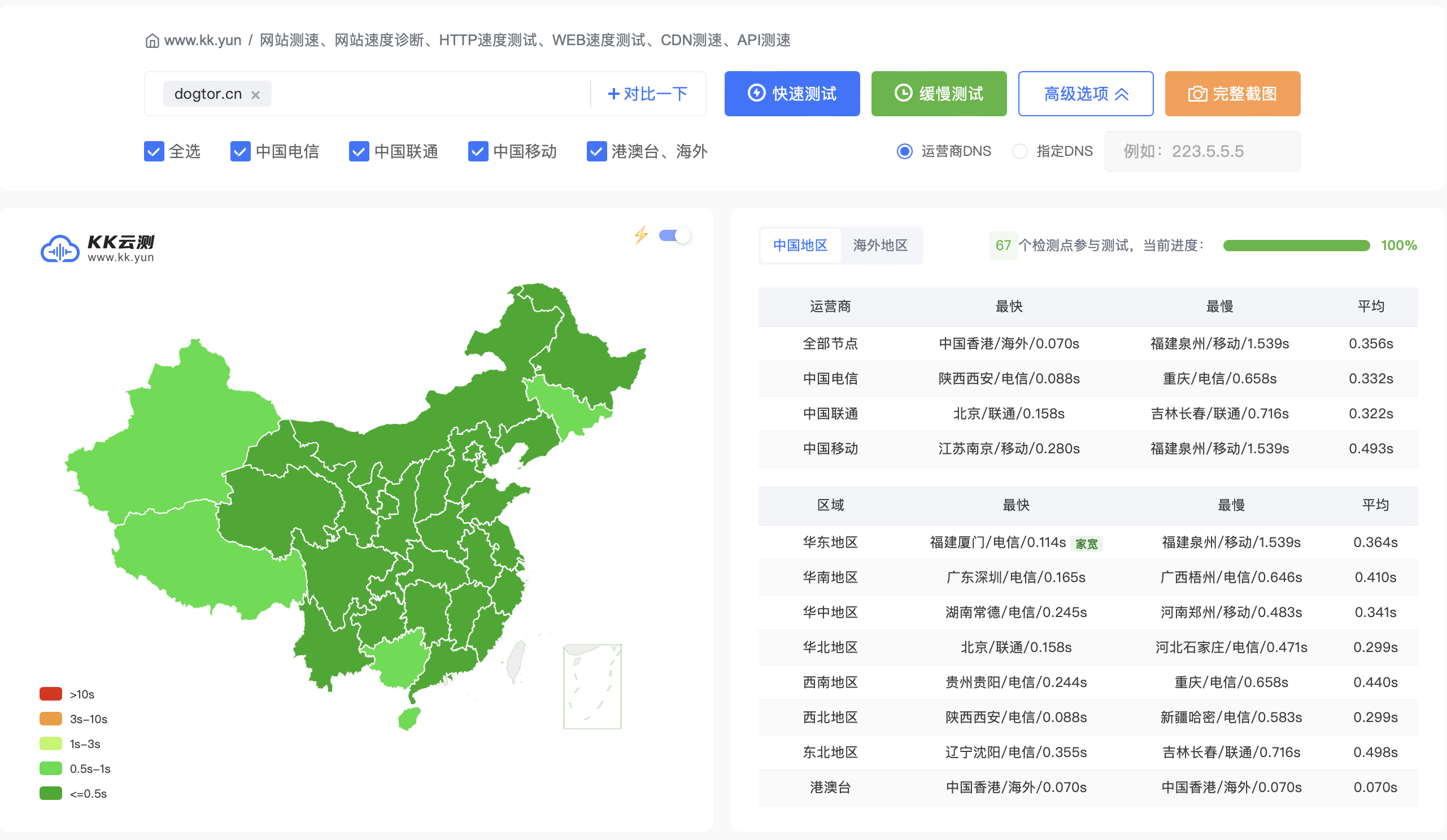Click 陕西西安/电信/0.088s in 中国电信 row
Viewport: 1447px width, 840px height.
(x=1009, y=379)
